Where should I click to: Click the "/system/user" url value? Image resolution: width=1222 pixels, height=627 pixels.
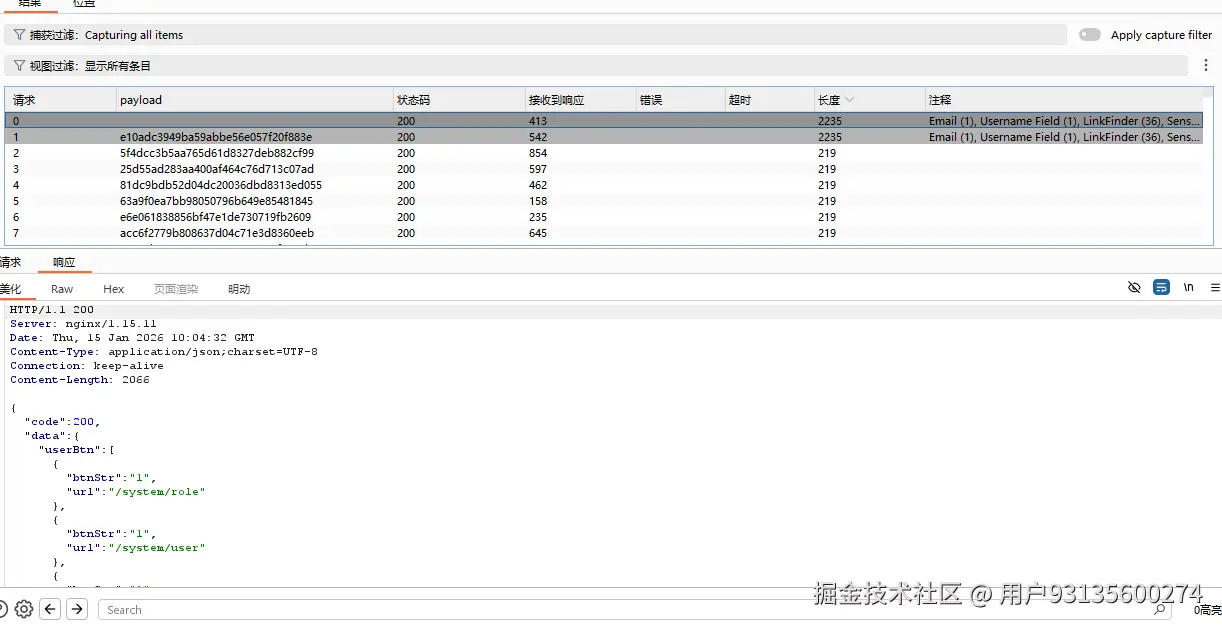(x=156, y=547)
